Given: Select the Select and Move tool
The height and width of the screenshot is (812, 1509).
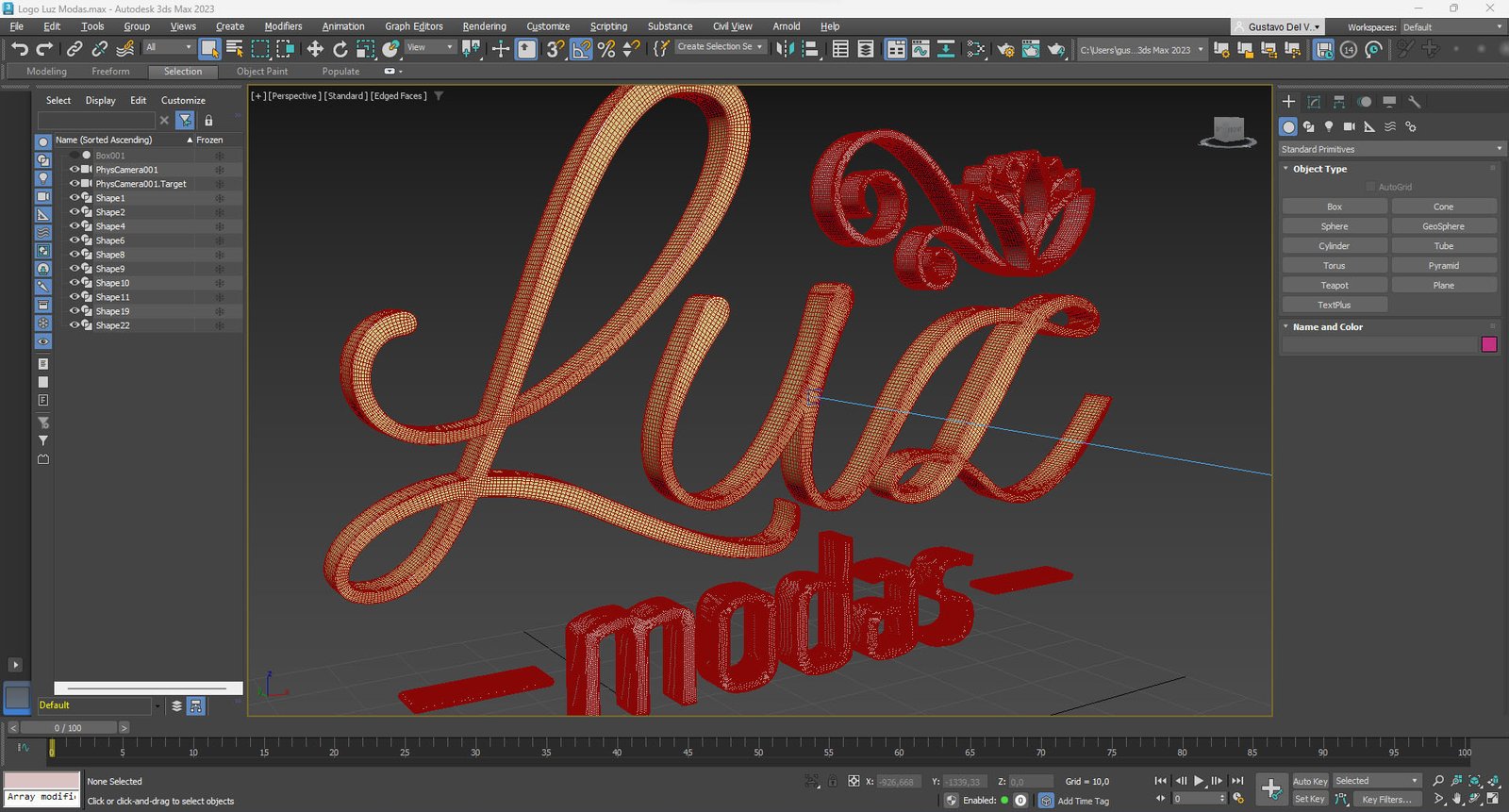Looking at the screenshot, I should 315,49.
